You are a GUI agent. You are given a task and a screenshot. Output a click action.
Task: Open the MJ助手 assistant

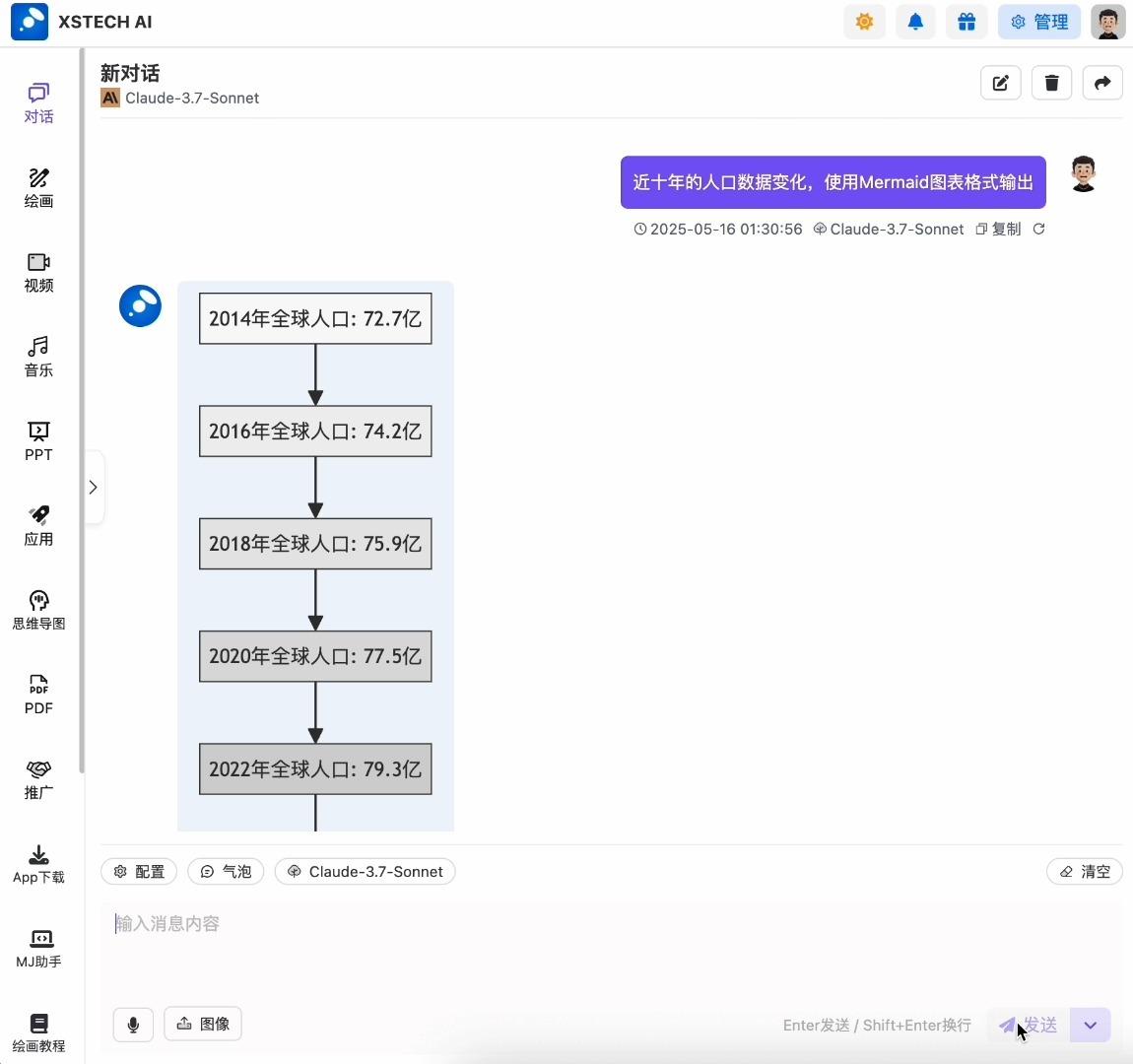pyautogui.click(x=38, y=948)
